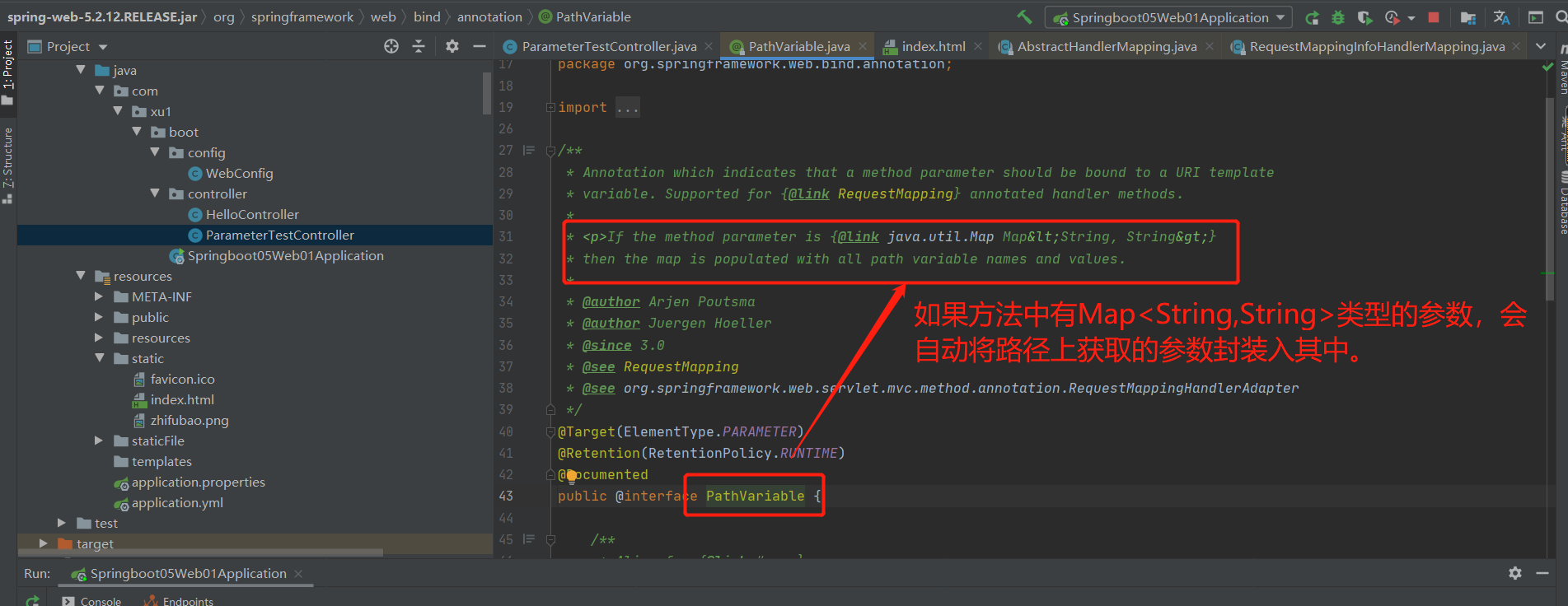The image size is (1568, 606).
Task: Stop the application with the red square
Action: pyautogui.click(x=1434, y=17)
